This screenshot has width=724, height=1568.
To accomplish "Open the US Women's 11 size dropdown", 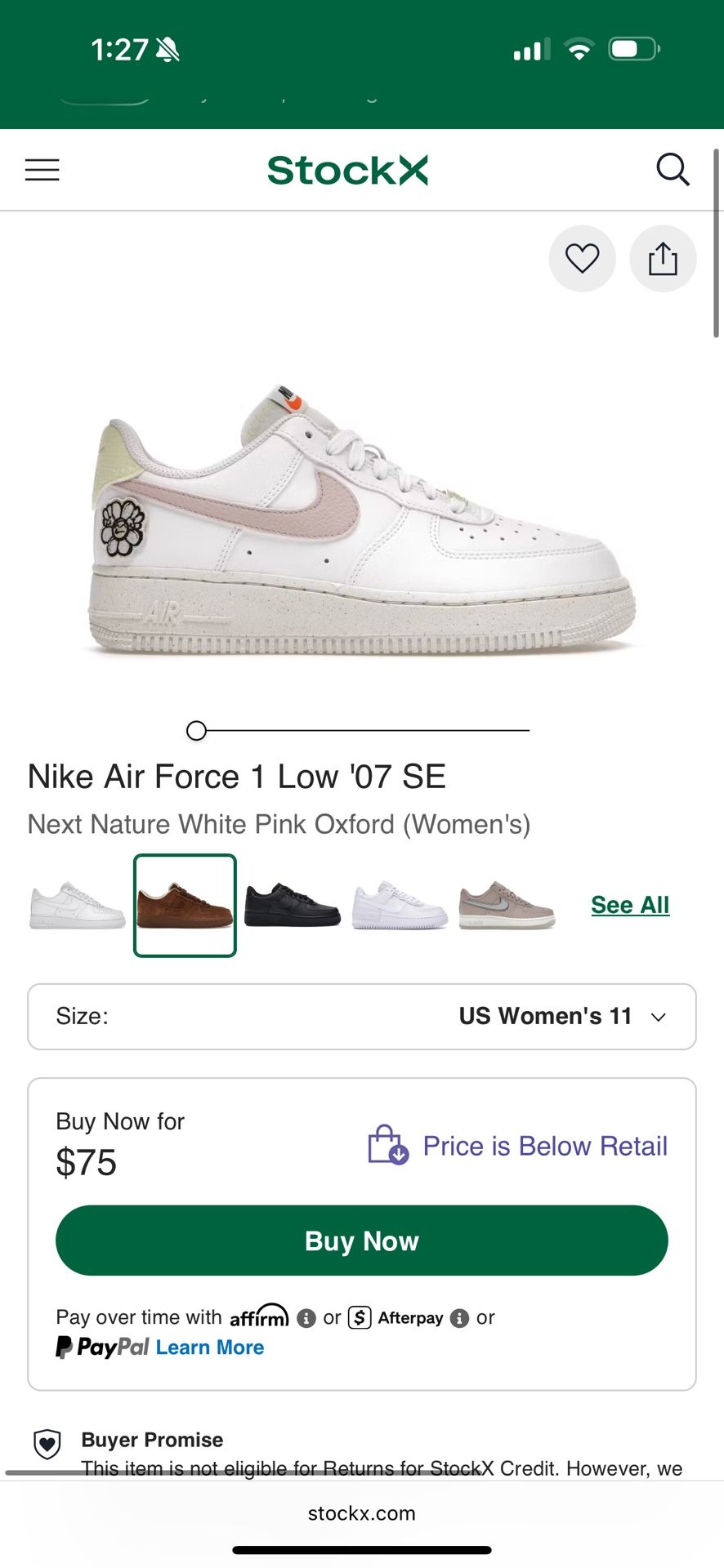I will pos(543,1017).
